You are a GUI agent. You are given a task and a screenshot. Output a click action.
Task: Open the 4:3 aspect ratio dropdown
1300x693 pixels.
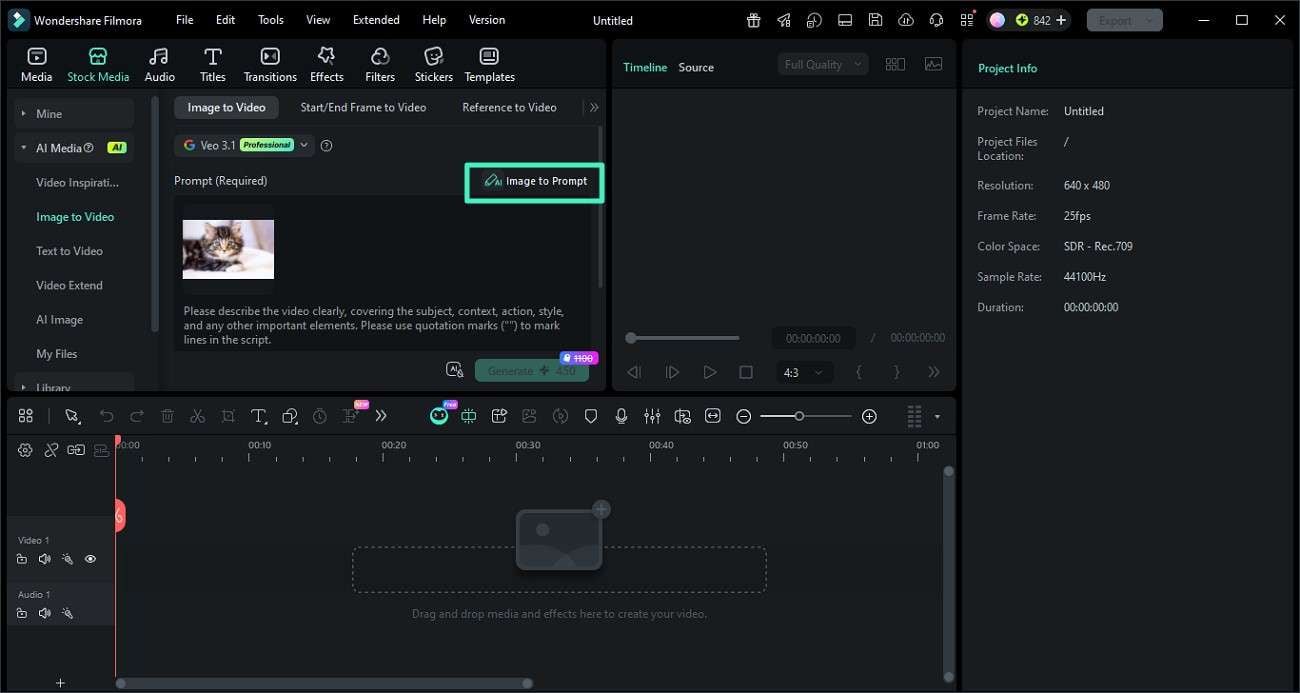[804, 372]
